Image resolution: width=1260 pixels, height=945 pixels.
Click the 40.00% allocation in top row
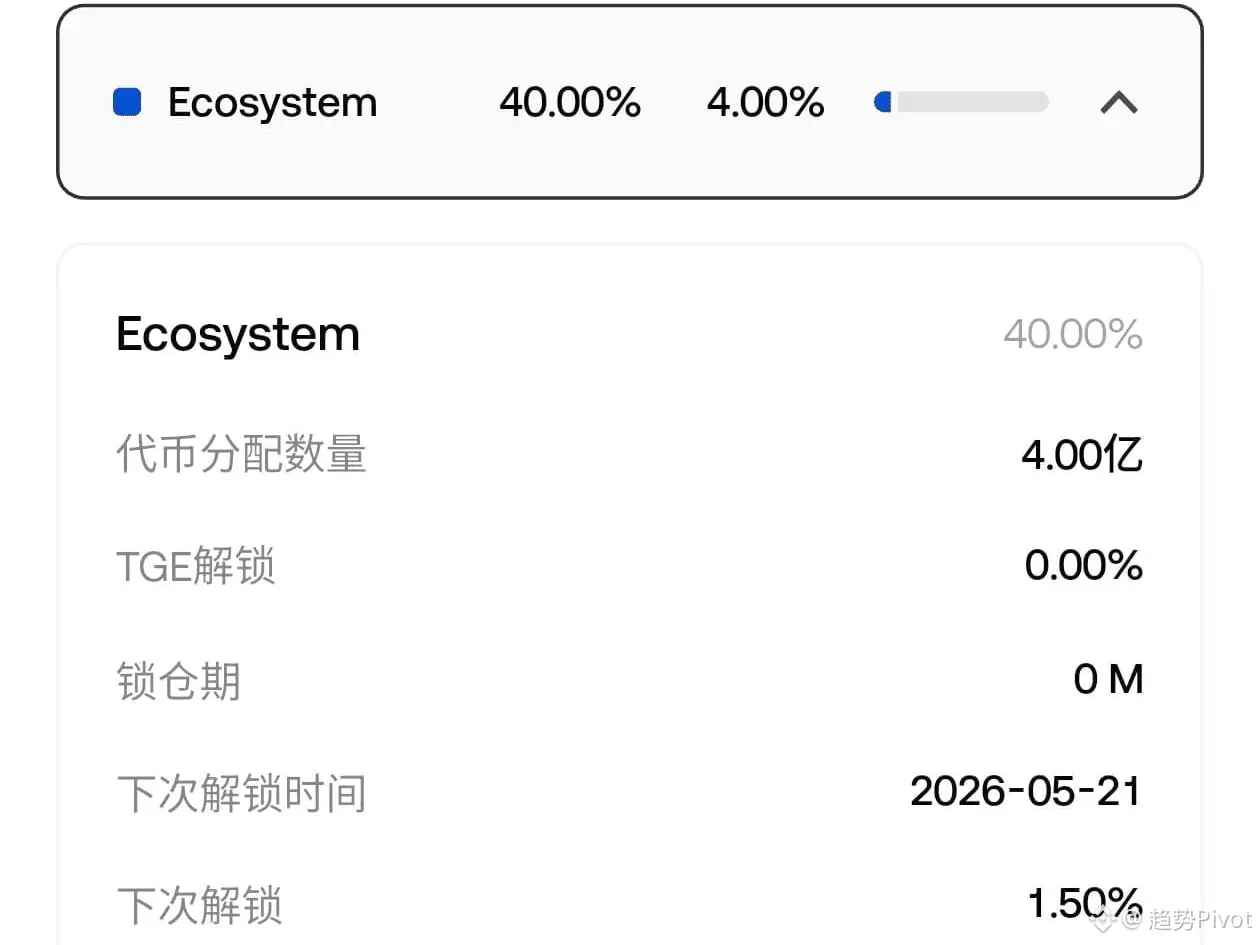pos(570,103)
